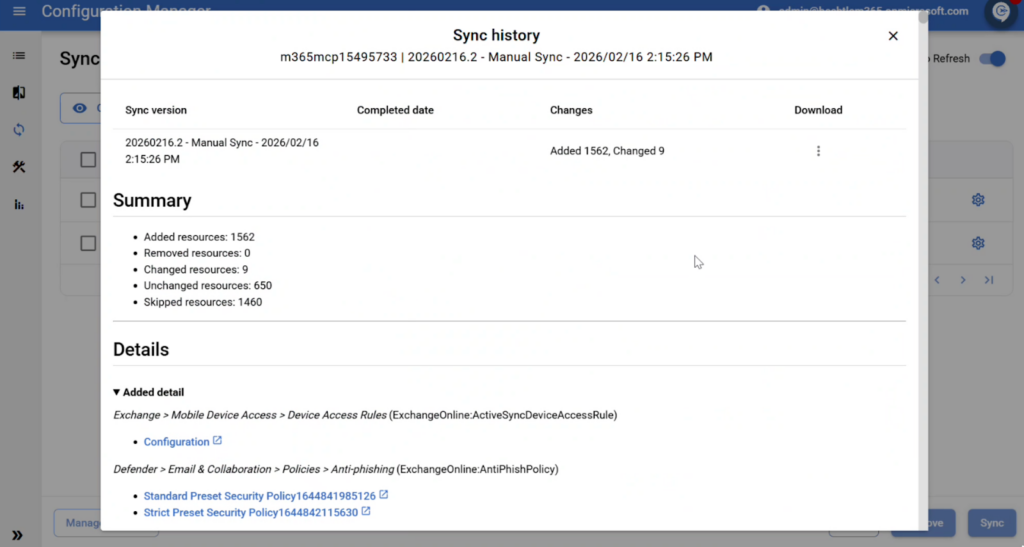Open the three-dot Download menu
1024x547 pixels.
[x=818, y=151]
